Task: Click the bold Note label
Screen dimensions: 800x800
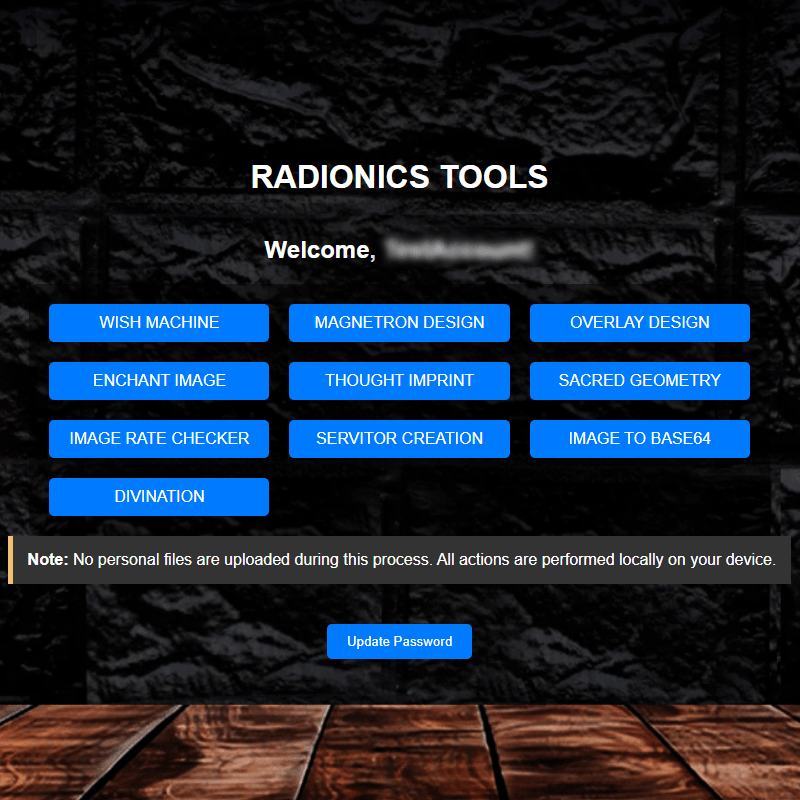Action: [x=47, y=560]
